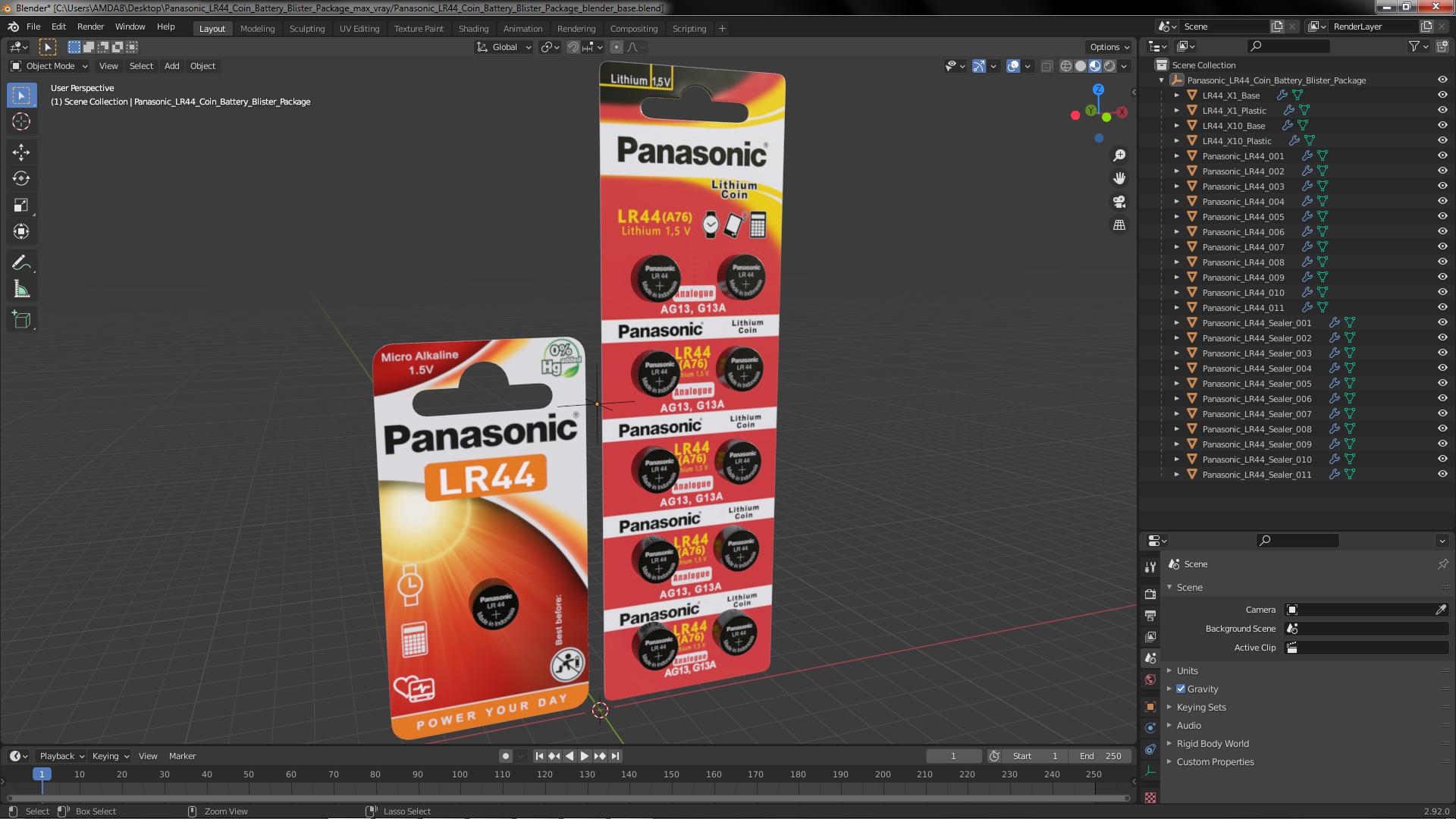This screenshot has width=1456, height=819.
Task: Open the World properties tab
Action: pos(1150,679)
